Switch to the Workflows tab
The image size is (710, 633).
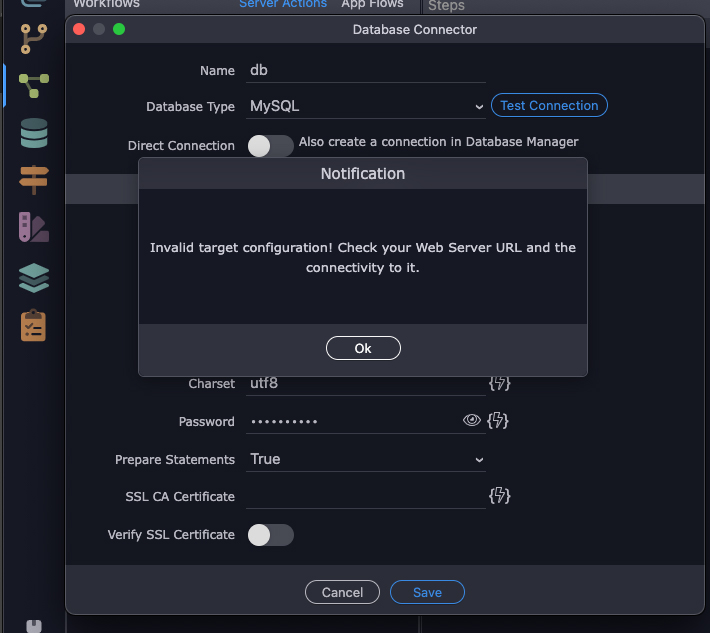pyautogui.click(x=106, y=4)
